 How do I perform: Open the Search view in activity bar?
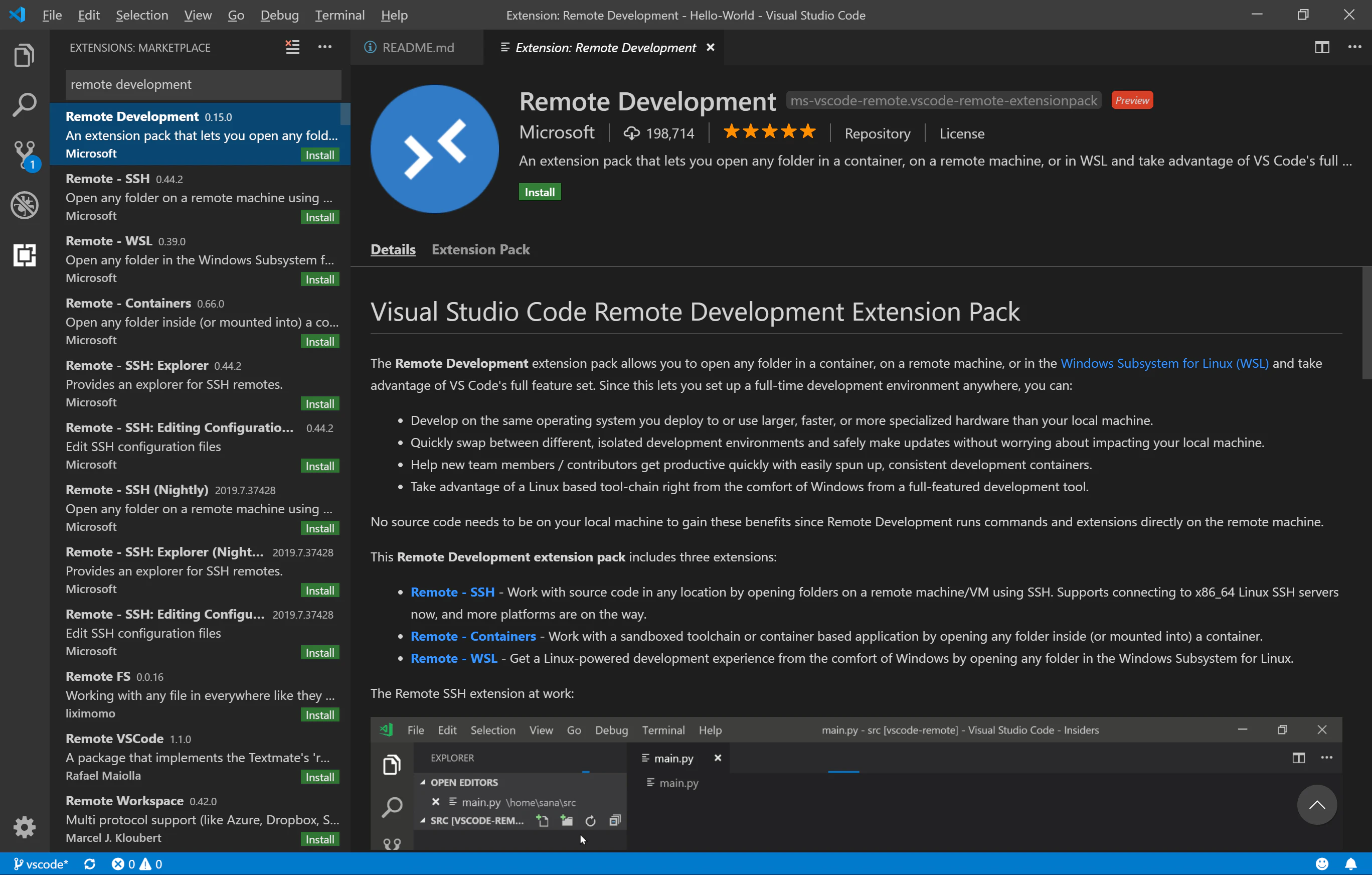pyautogui.click(x=24, y=105)
